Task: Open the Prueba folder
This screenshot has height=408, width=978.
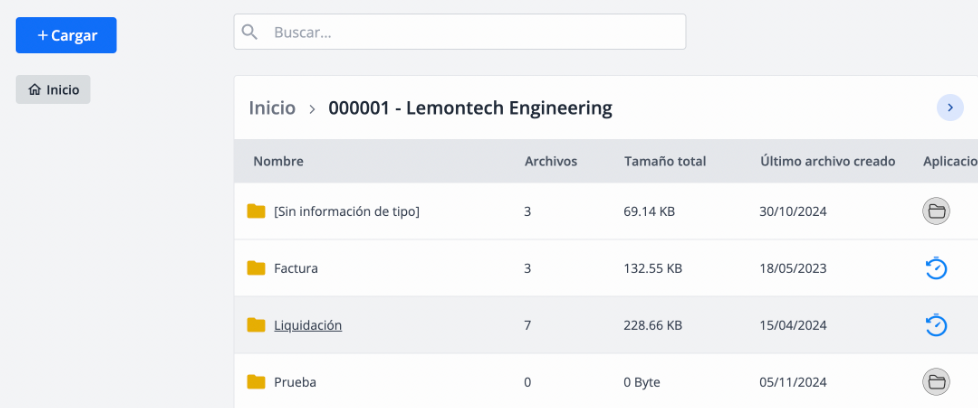Action: tap(295, 382)
